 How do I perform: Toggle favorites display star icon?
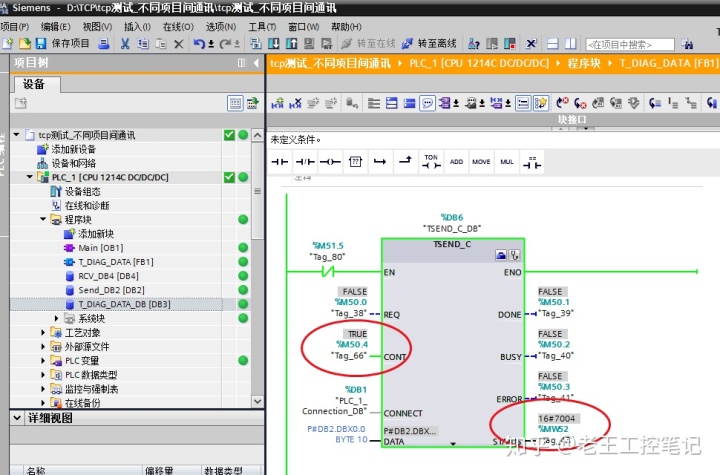click(540, 103)
